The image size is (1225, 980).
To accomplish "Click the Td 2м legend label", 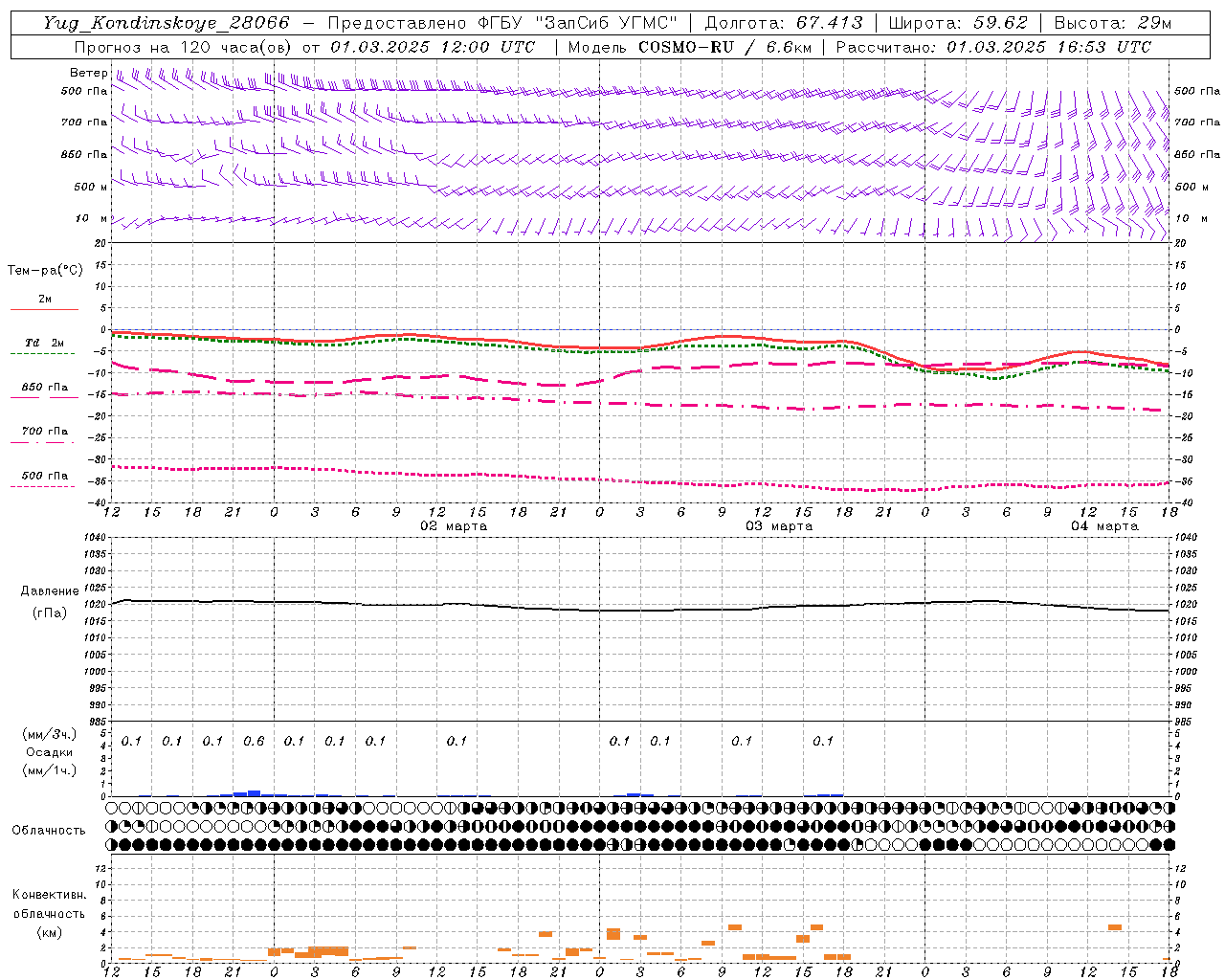I will pyautogui.click(x=45, y=343).
